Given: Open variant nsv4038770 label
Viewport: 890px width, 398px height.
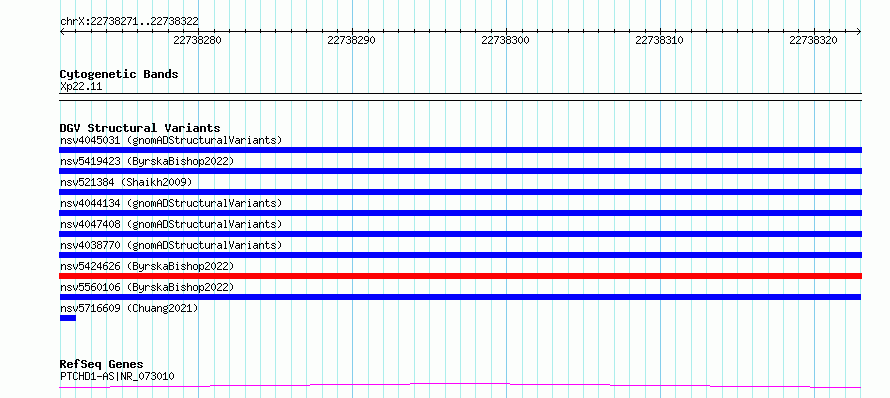Looking at the screenshot, I should (x=171, y=245).
